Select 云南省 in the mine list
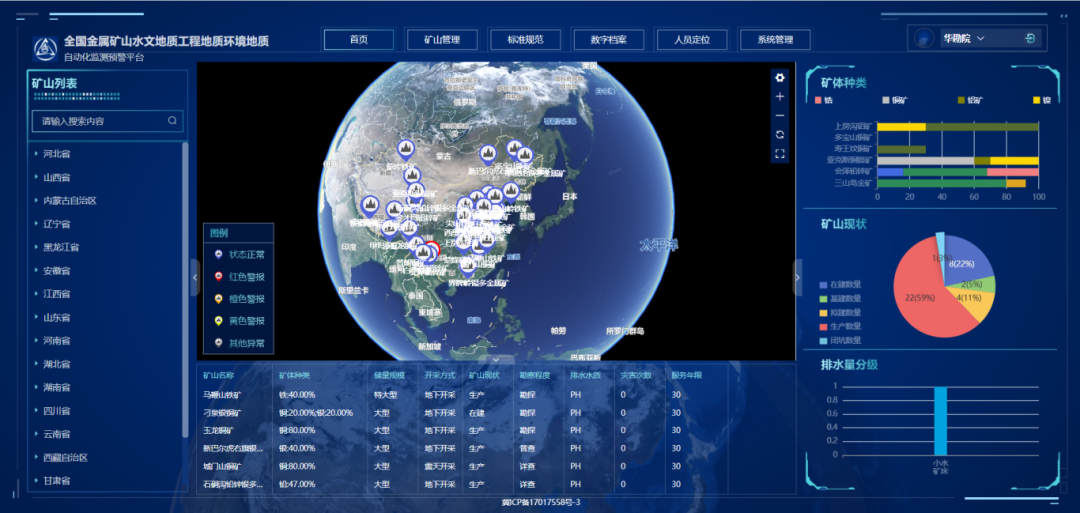This screenshot has width=1080, height=513. tap(57, 434)
